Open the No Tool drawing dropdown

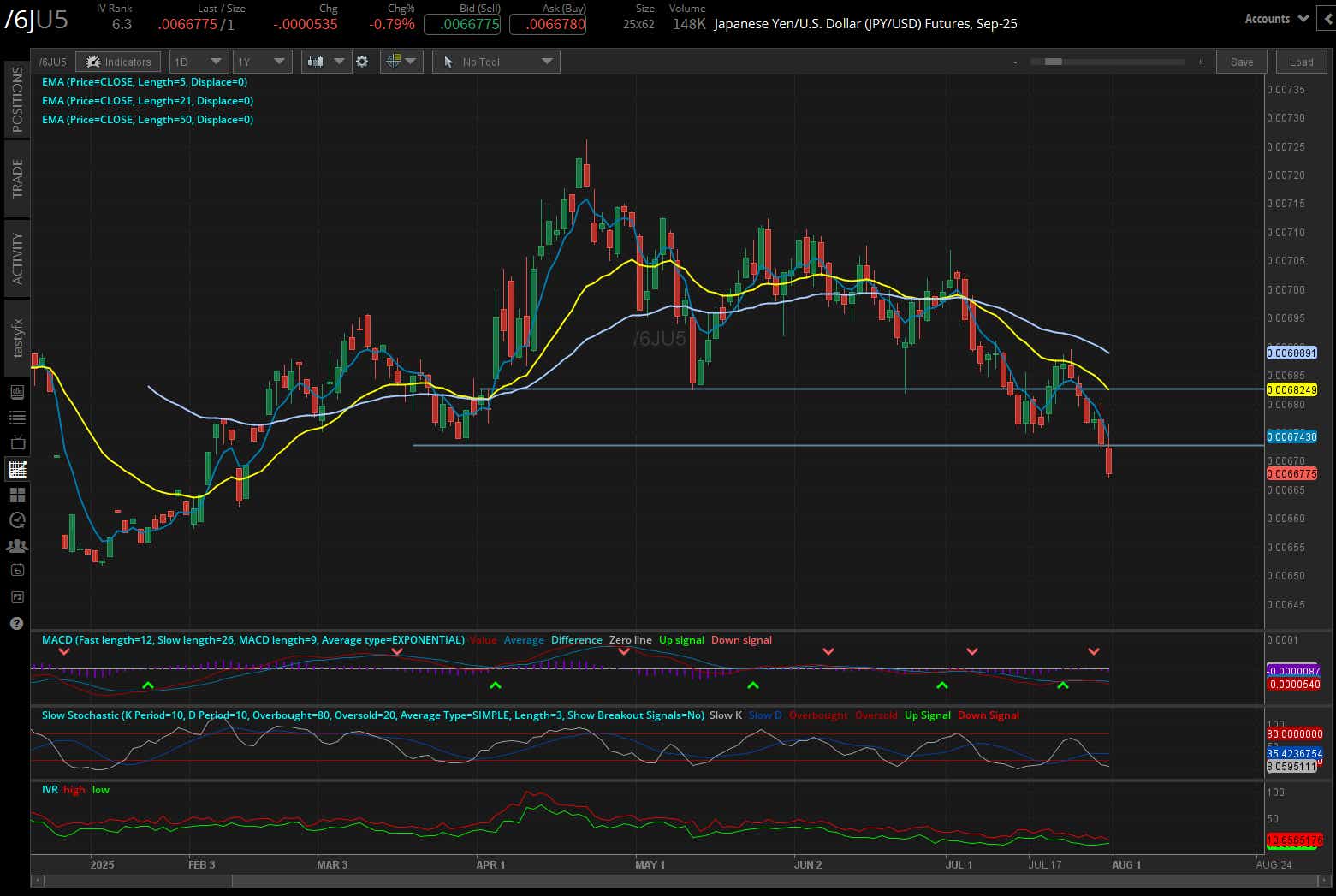pyautogui.click(x=496, y=62)
